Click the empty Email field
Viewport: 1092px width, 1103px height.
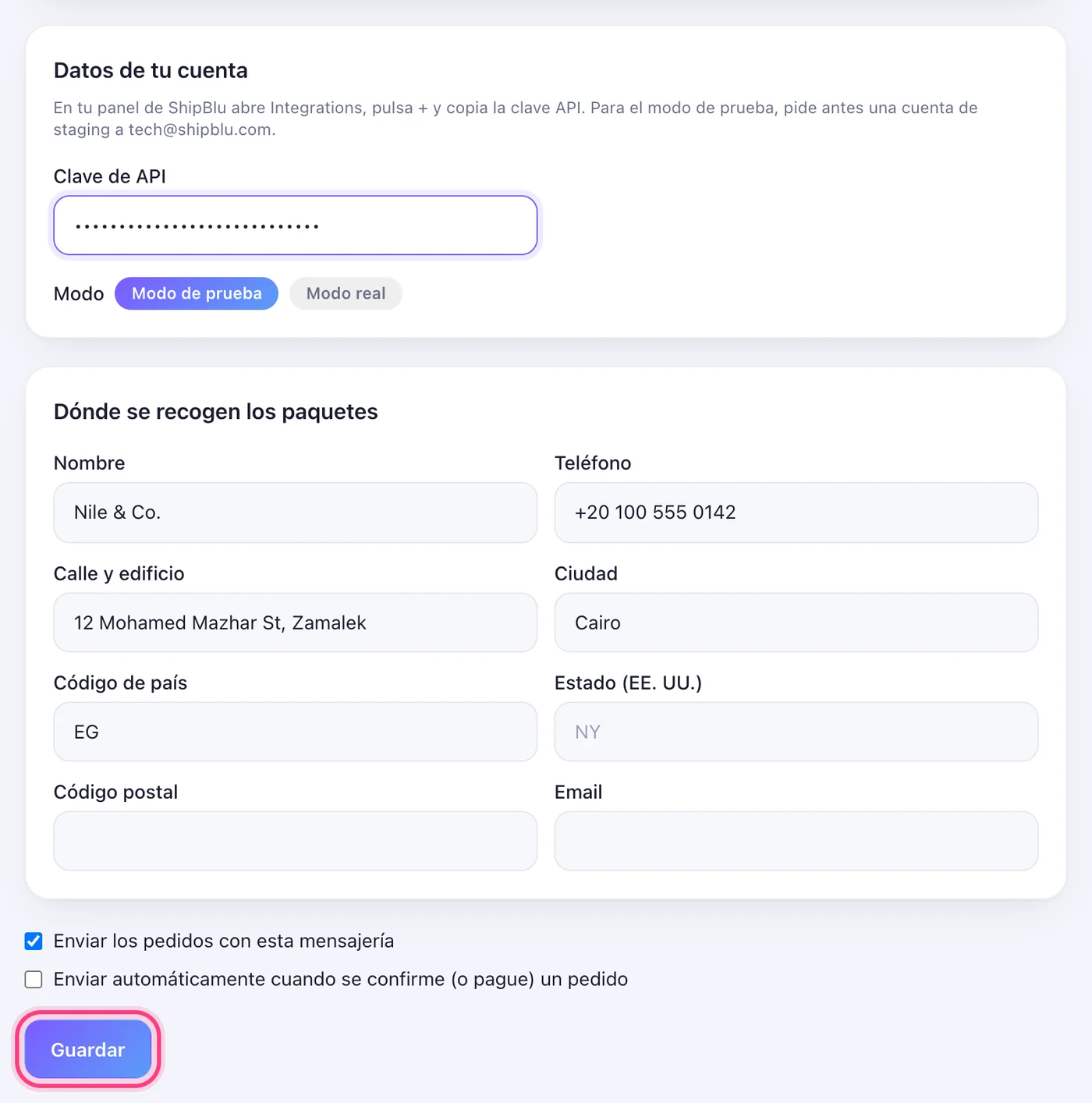pyautogui.click(x=796, y=841)
